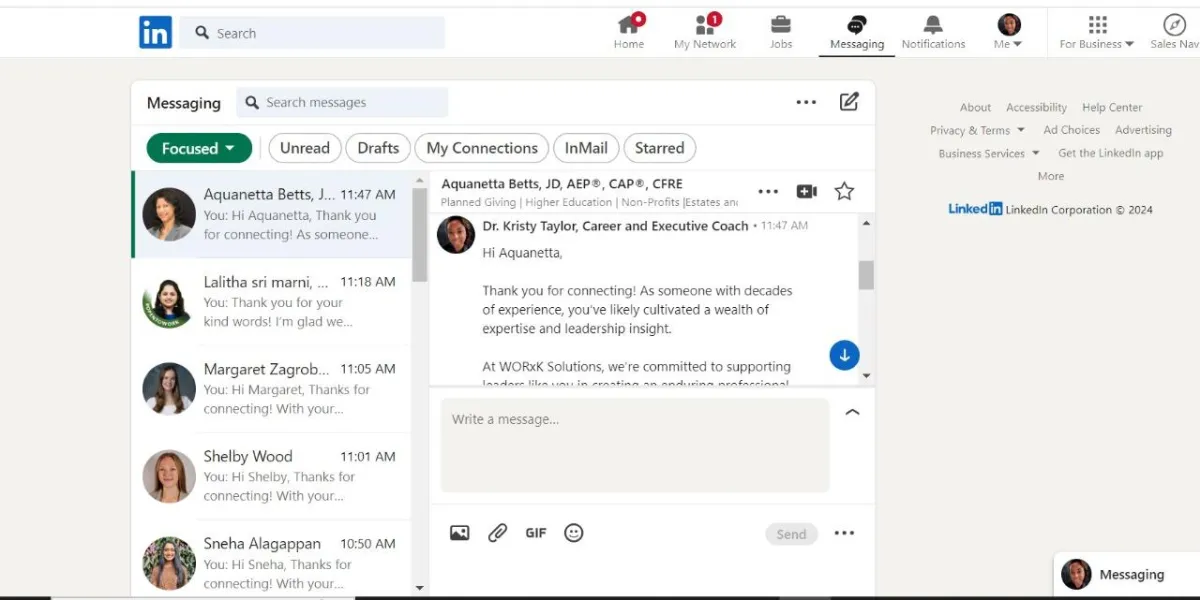This screenshot has width=1200, height=600.
Task: Click message thread scroll up arrow
Action: [x=866, y=223]
